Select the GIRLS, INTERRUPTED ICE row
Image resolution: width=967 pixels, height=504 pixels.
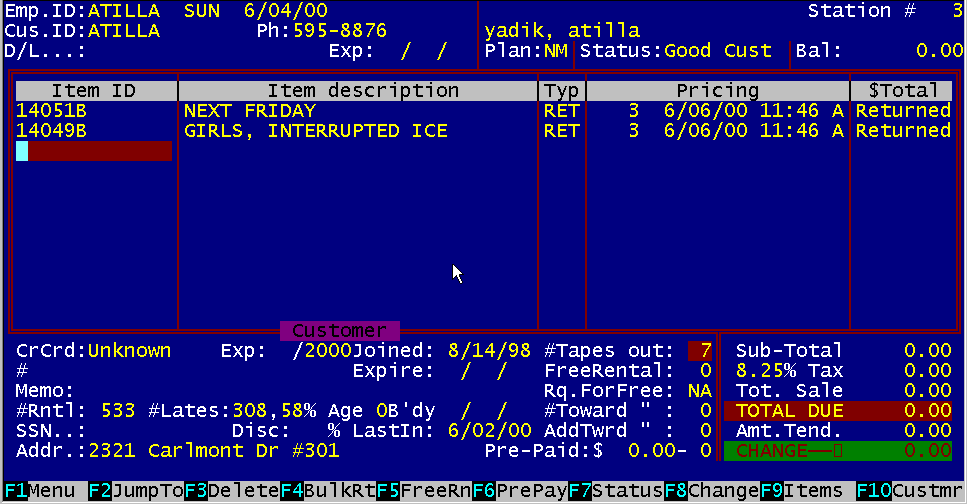pos(315,131)
